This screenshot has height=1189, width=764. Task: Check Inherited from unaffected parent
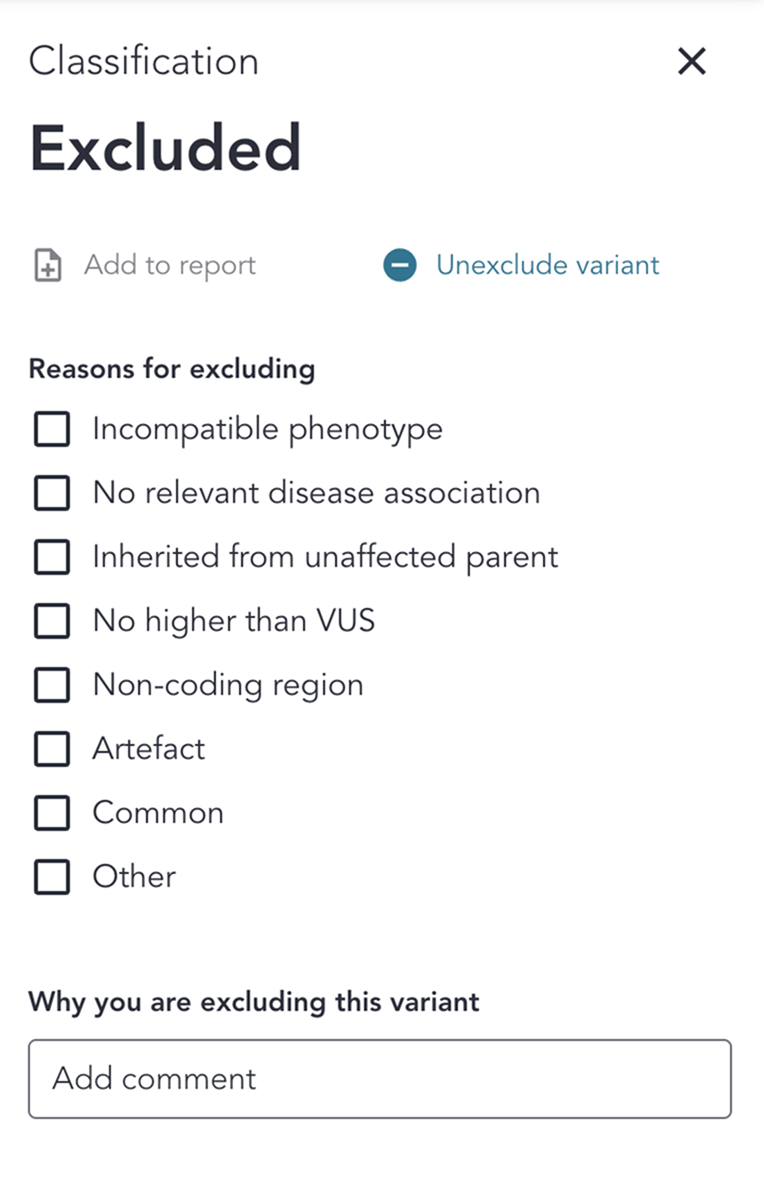coord(51,557)
